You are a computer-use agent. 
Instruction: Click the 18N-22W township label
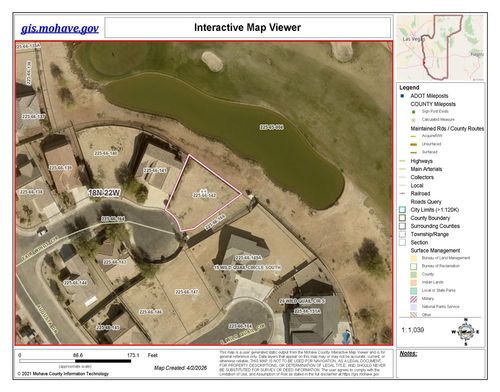(104, 193)
